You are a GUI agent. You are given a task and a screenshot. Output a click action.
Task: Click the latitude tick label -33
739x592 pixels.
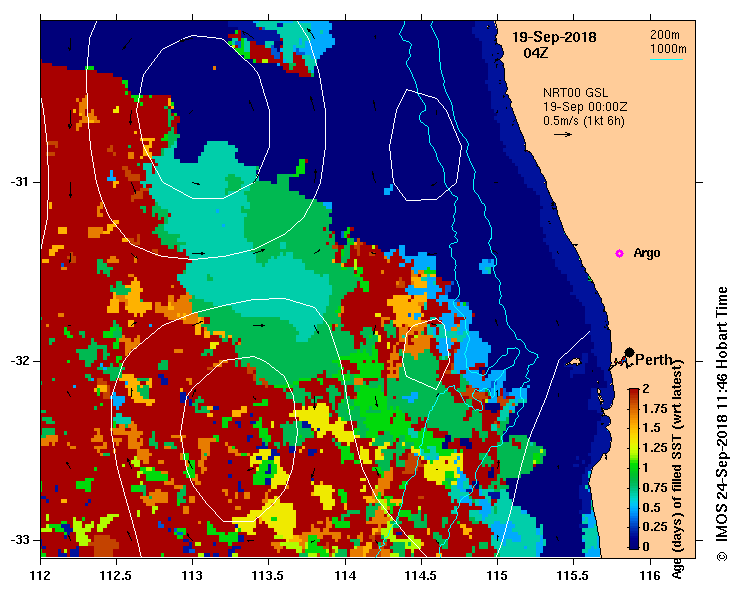pyautogui.click(x=19, y=540)
